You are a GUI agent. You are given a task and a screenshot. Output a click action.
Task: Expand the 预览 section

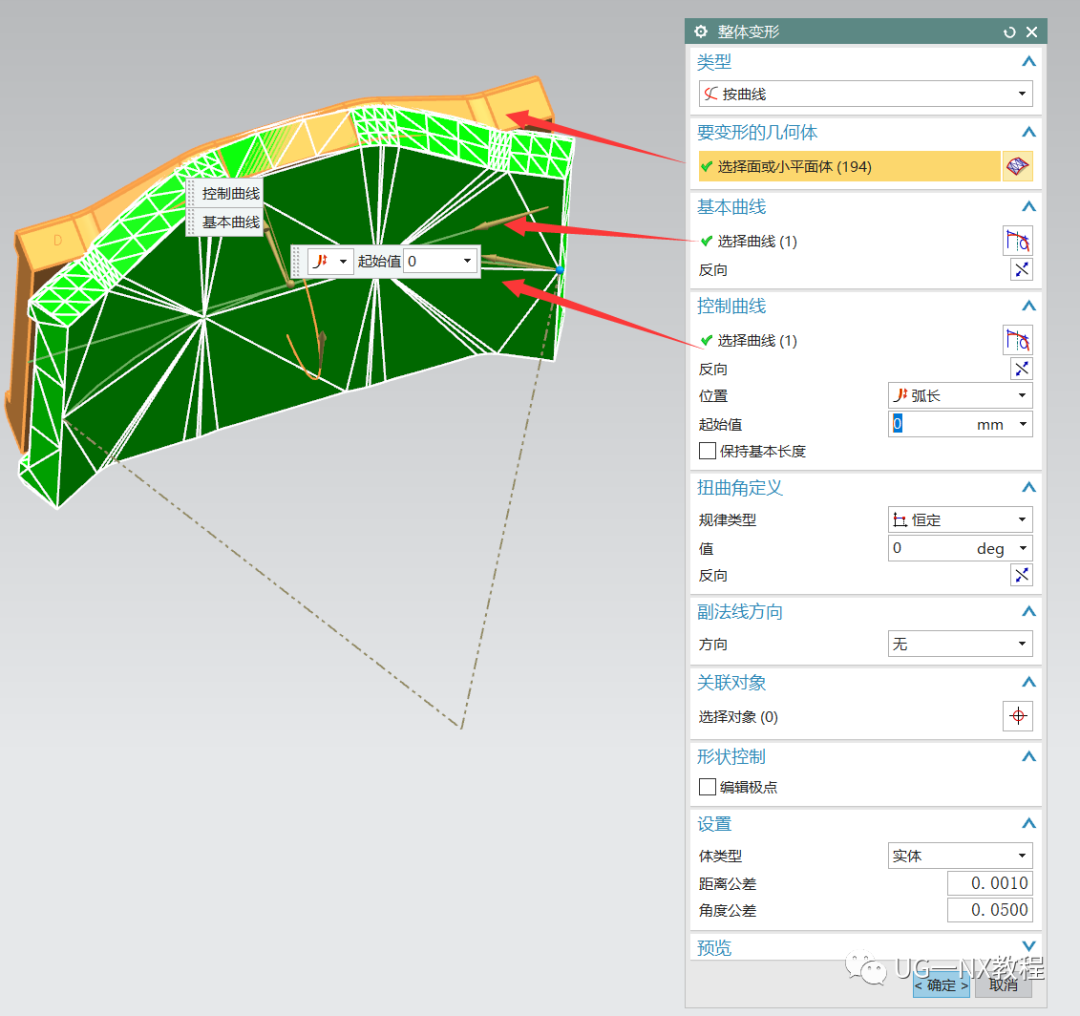(1028, 946)
